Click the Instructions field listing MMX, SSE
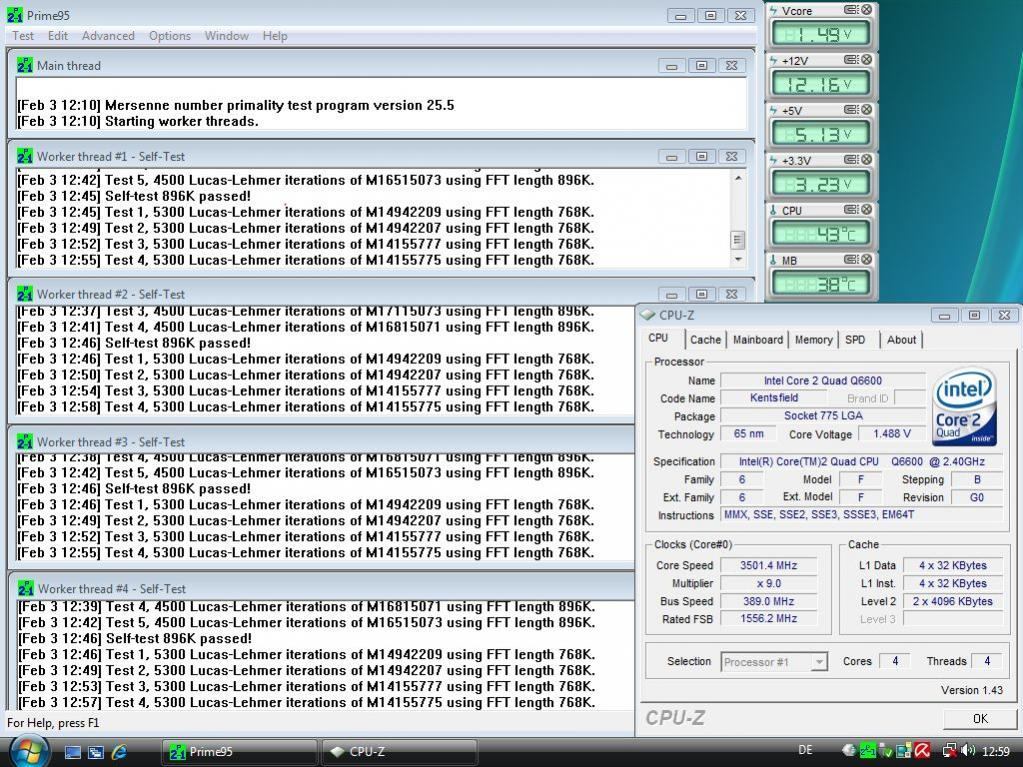The image size is (1023, 767). [x=863, y=515]
